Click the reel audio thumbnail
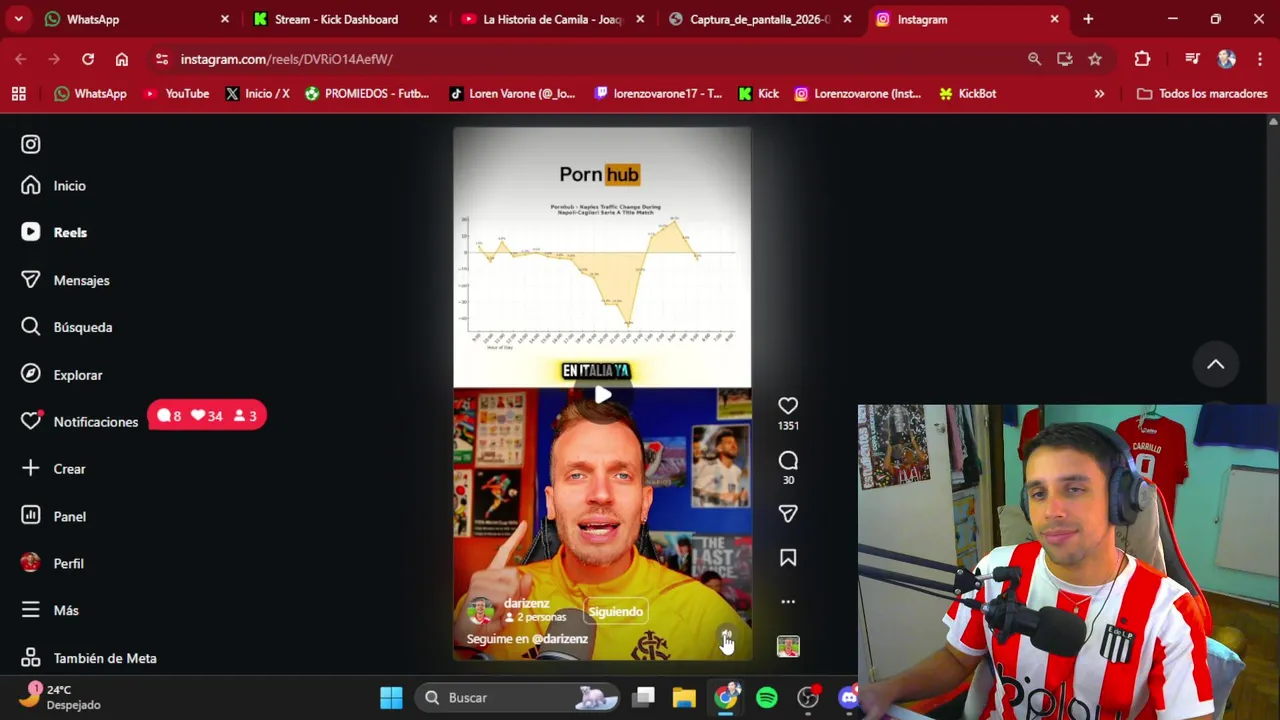 click(x=788, y=647)
